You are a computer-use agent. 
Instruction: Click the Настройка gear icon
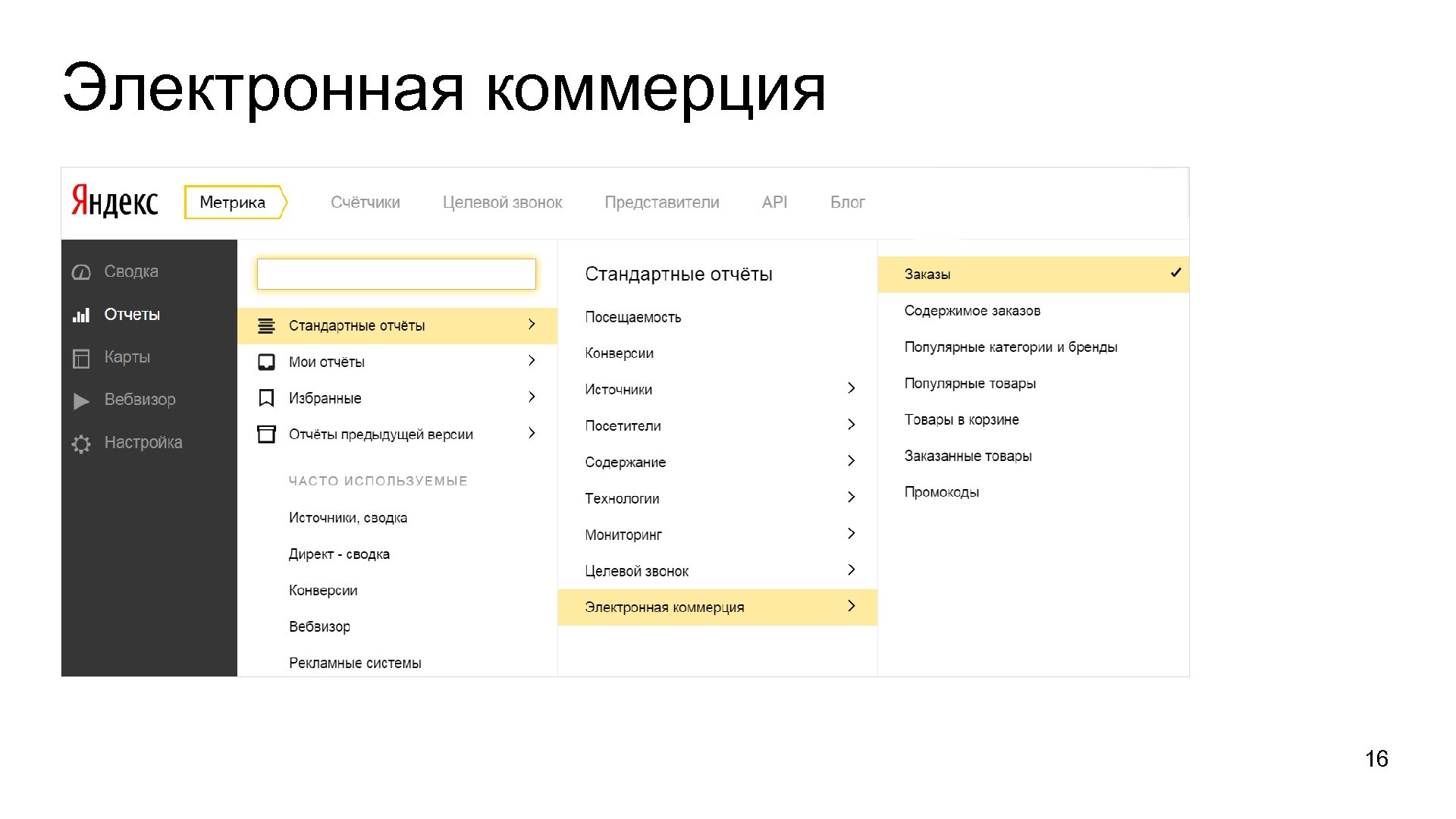click(81, 444)
